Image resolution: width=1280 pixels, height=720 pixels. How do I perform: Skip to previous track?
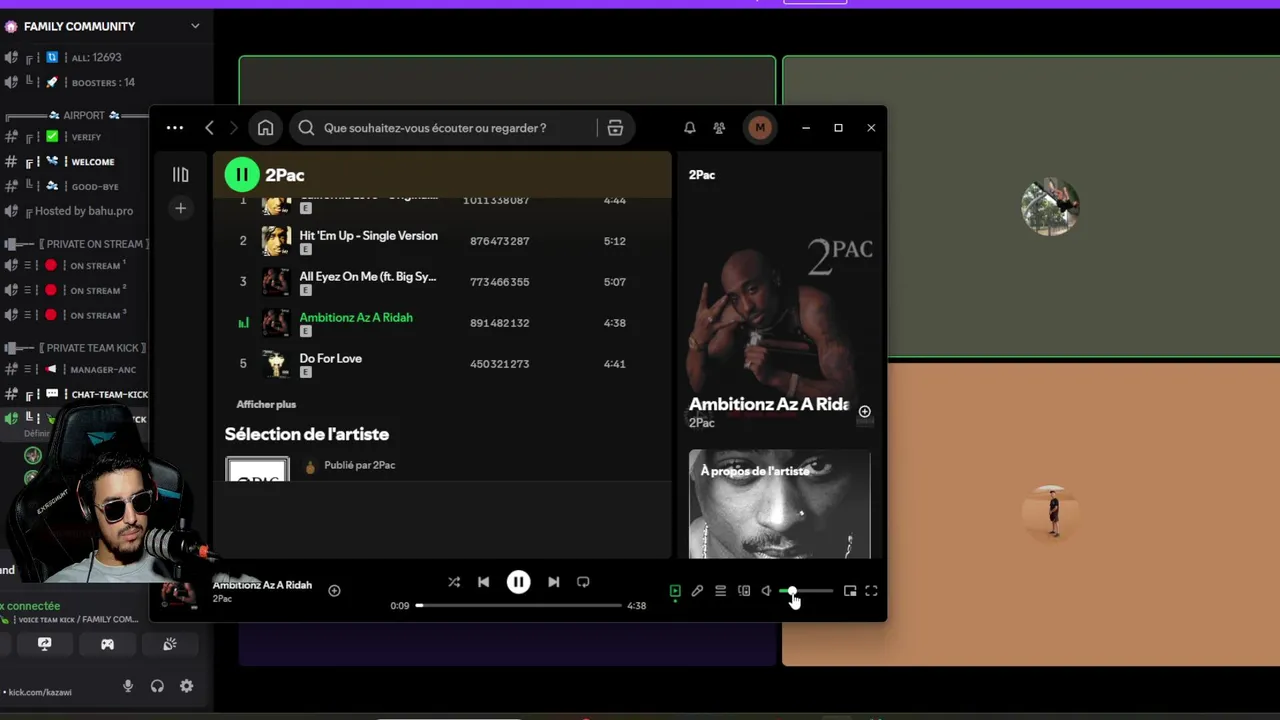coord(484,582)
